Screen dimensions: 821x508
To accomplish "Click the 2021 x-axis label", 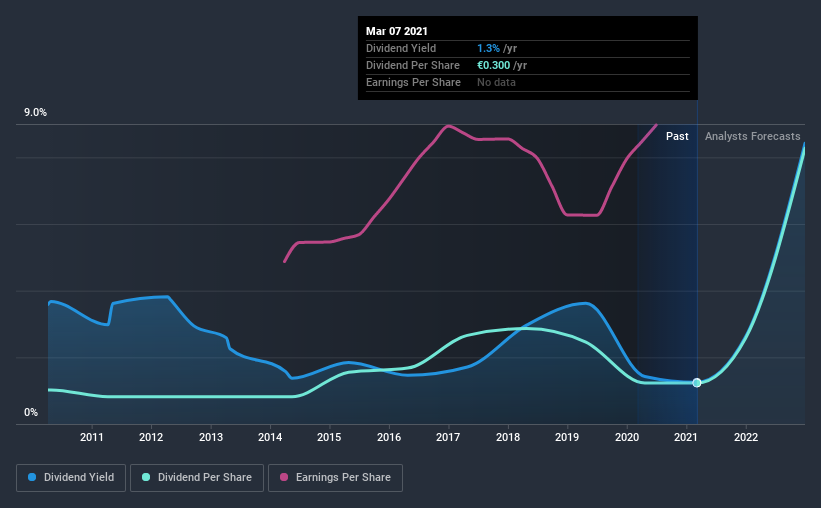I will (x=686, y=437).
